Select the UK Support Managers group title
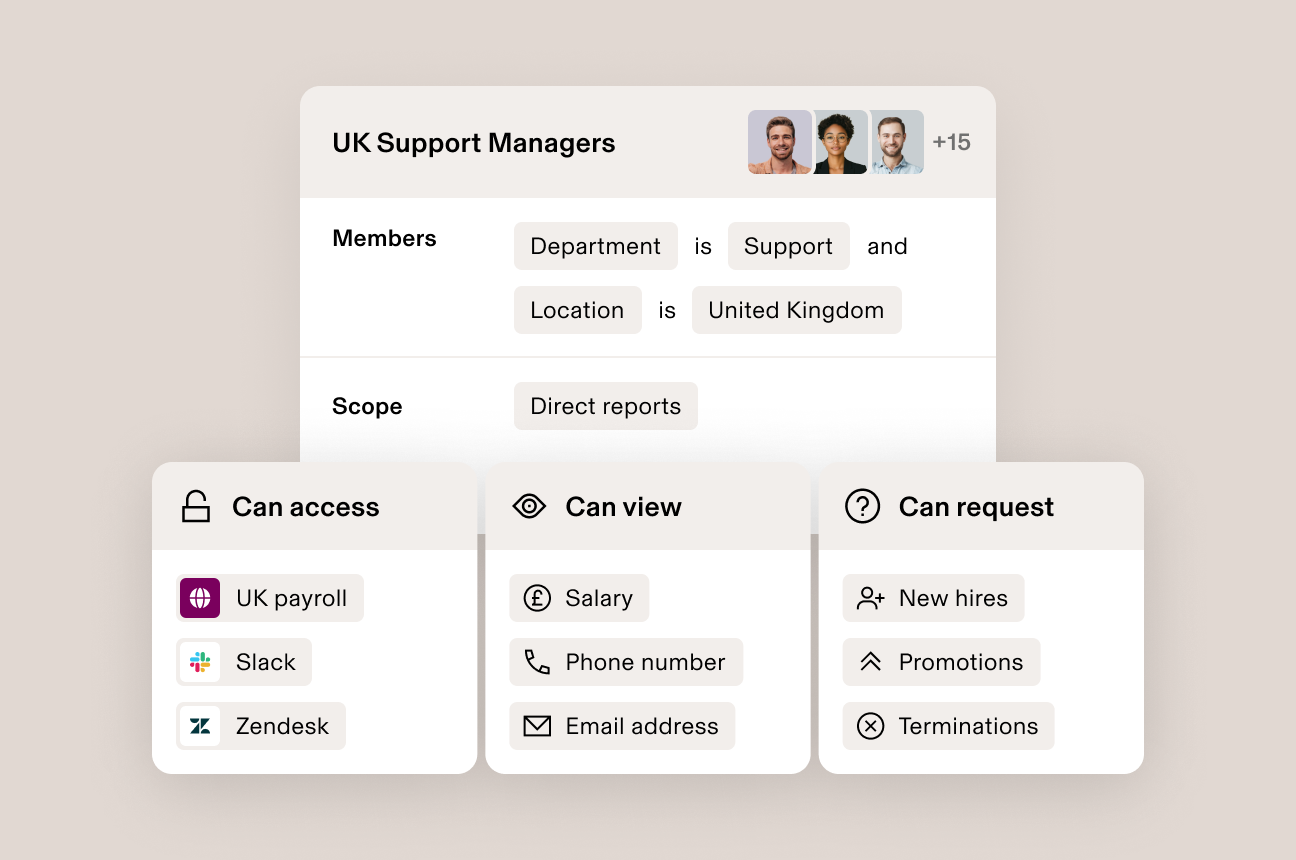This screenshot has height=860, width=1296. [474, 143]
